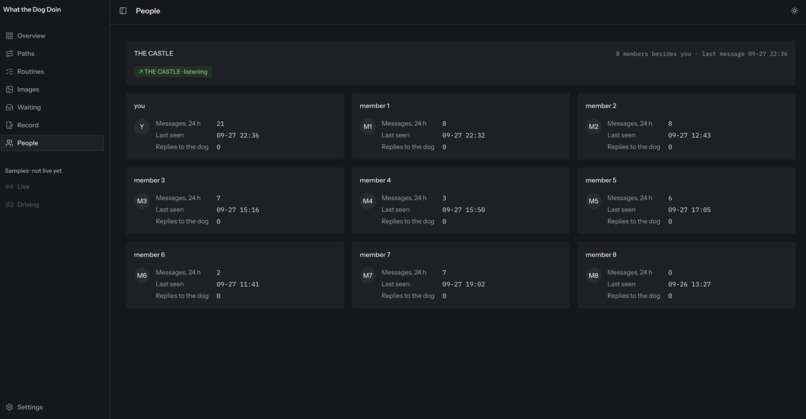Screen dimensions: 806x419
Task: Click the M1 avatar badge
Action: pyautogui.click(x=368, y=126)
